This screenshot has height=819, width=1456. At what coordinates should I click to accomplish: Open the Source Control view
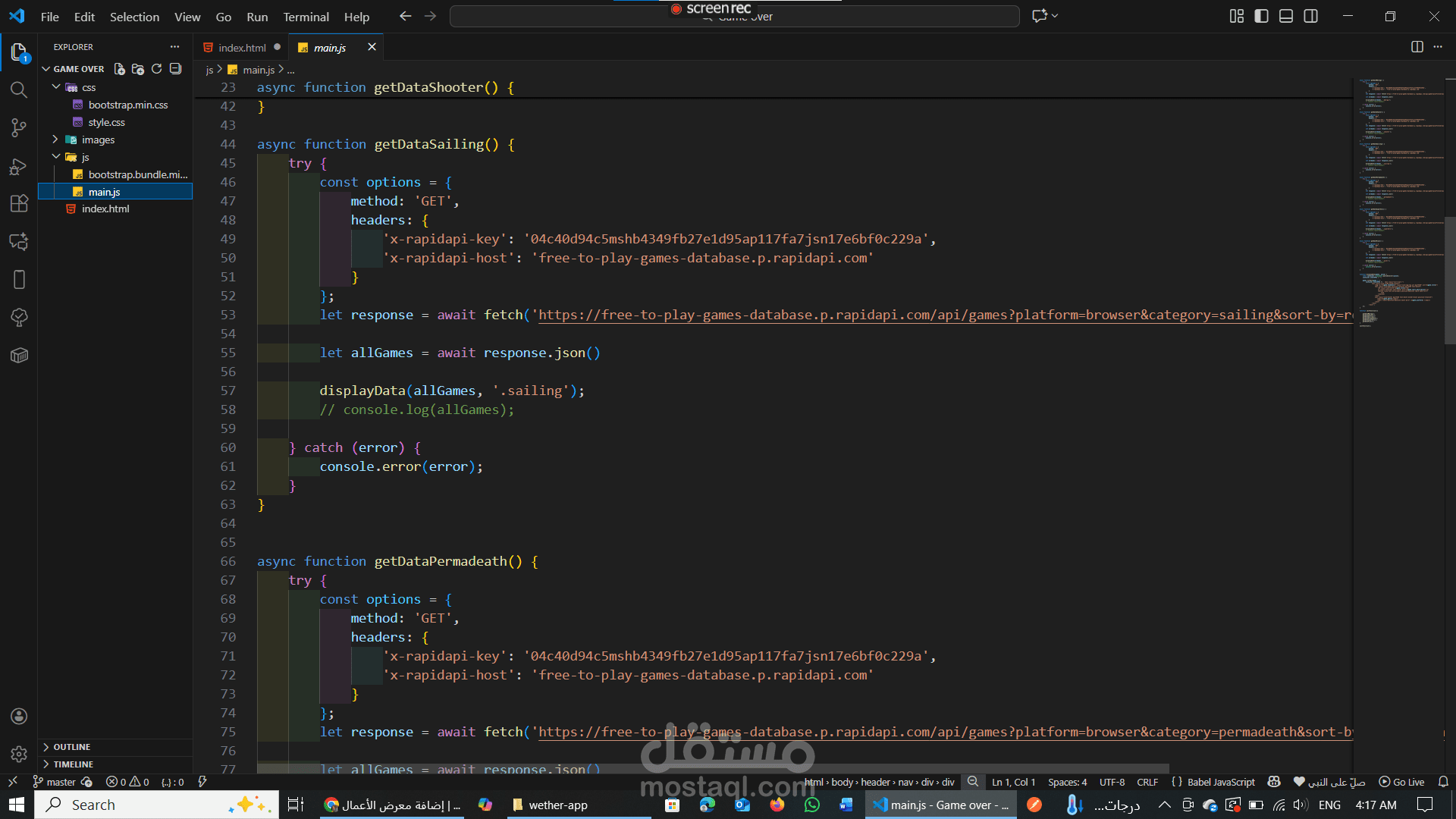[19, 127]
